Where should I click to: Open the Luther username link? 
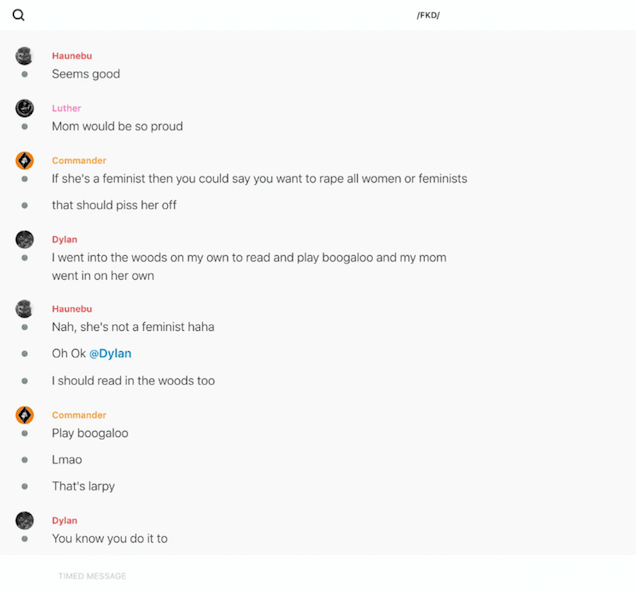click(66, 108)
